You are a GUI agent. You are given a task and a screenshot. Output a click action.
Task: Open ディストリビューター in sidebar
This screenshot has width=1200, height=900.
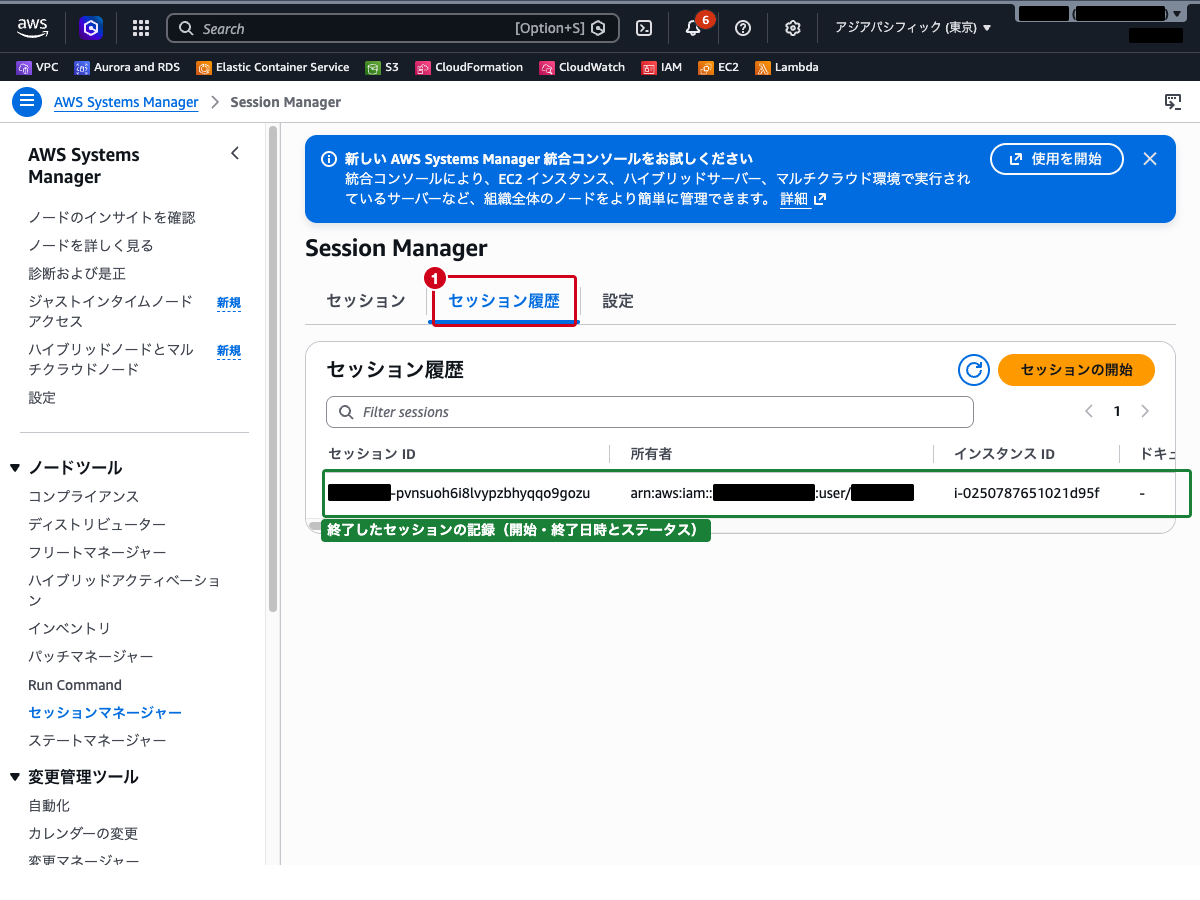point(97,525)
